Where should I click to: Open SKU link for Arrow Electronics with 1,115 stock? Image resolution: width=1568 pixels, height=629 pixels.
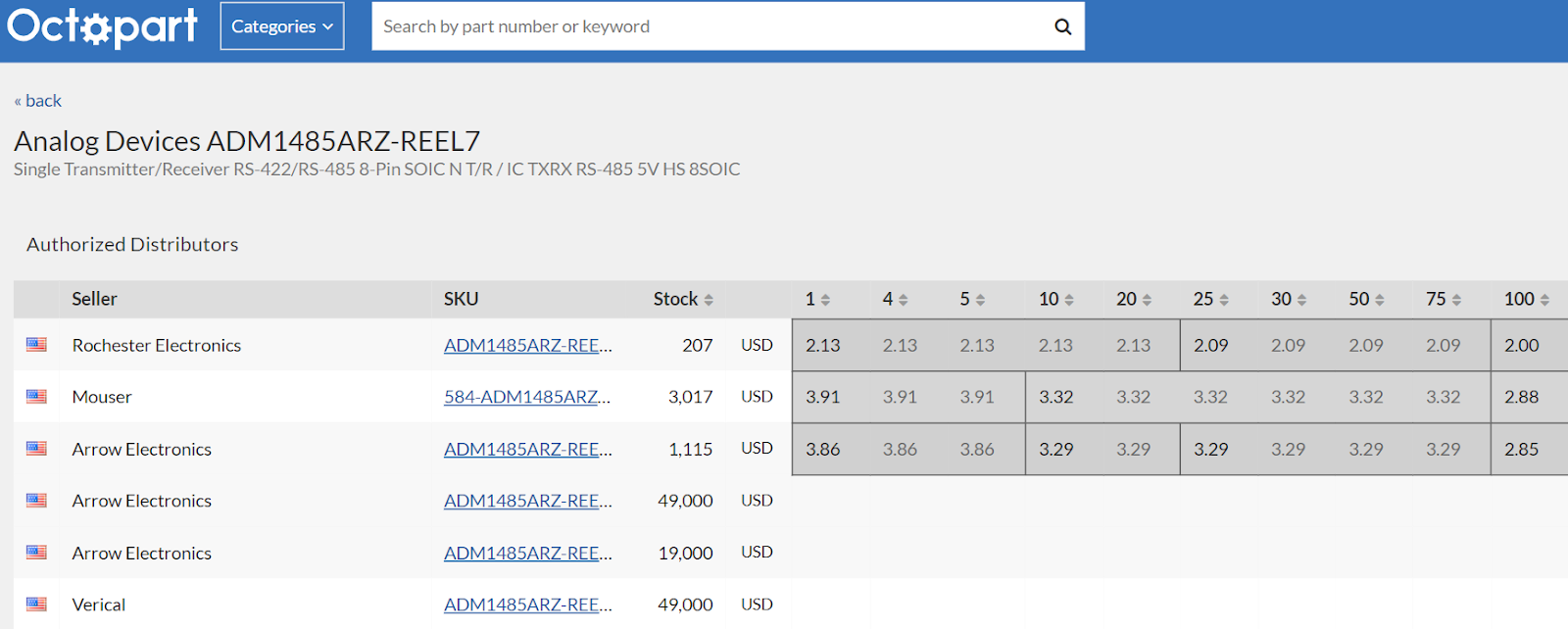528,449
